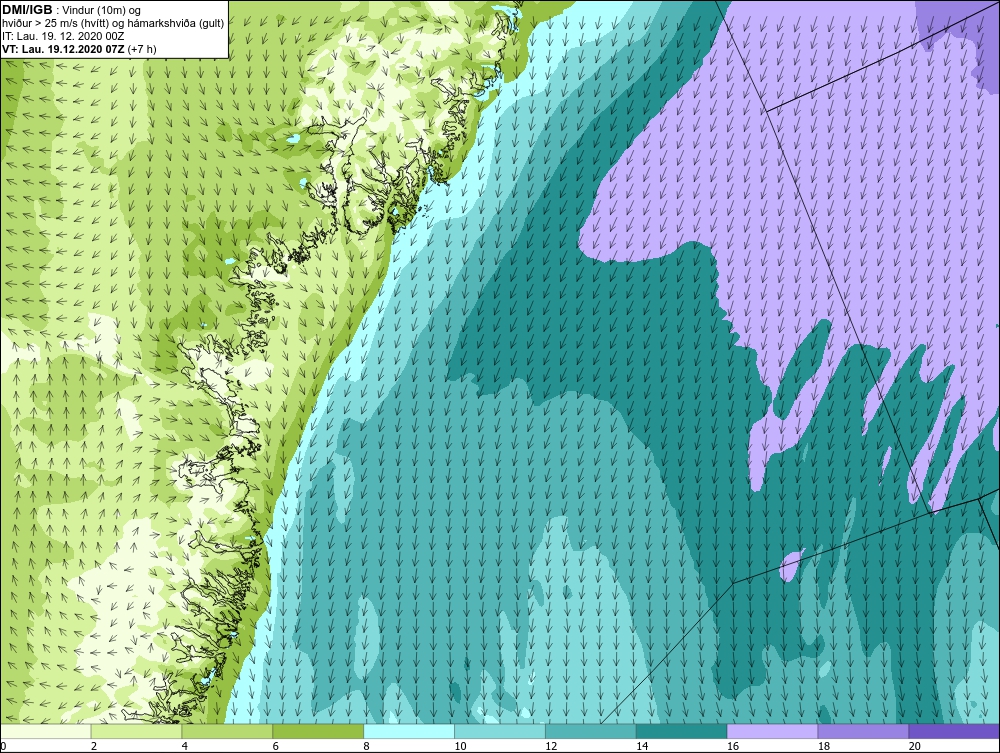The width and height of the screenshot is (1000, 753).
Task: Click the legend value label 14
Action: pos(642,746)
